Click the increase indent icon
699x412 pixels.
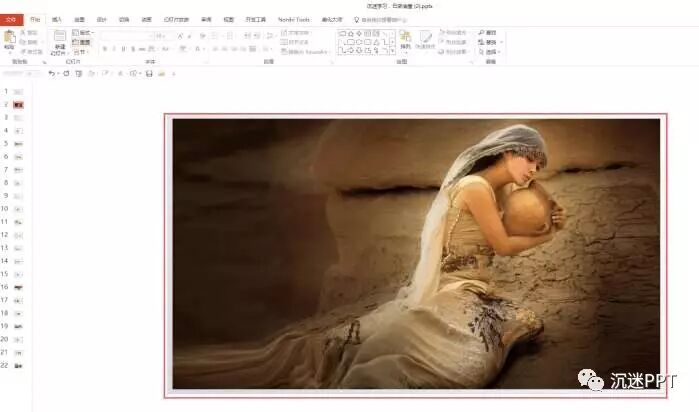[256, 36]
